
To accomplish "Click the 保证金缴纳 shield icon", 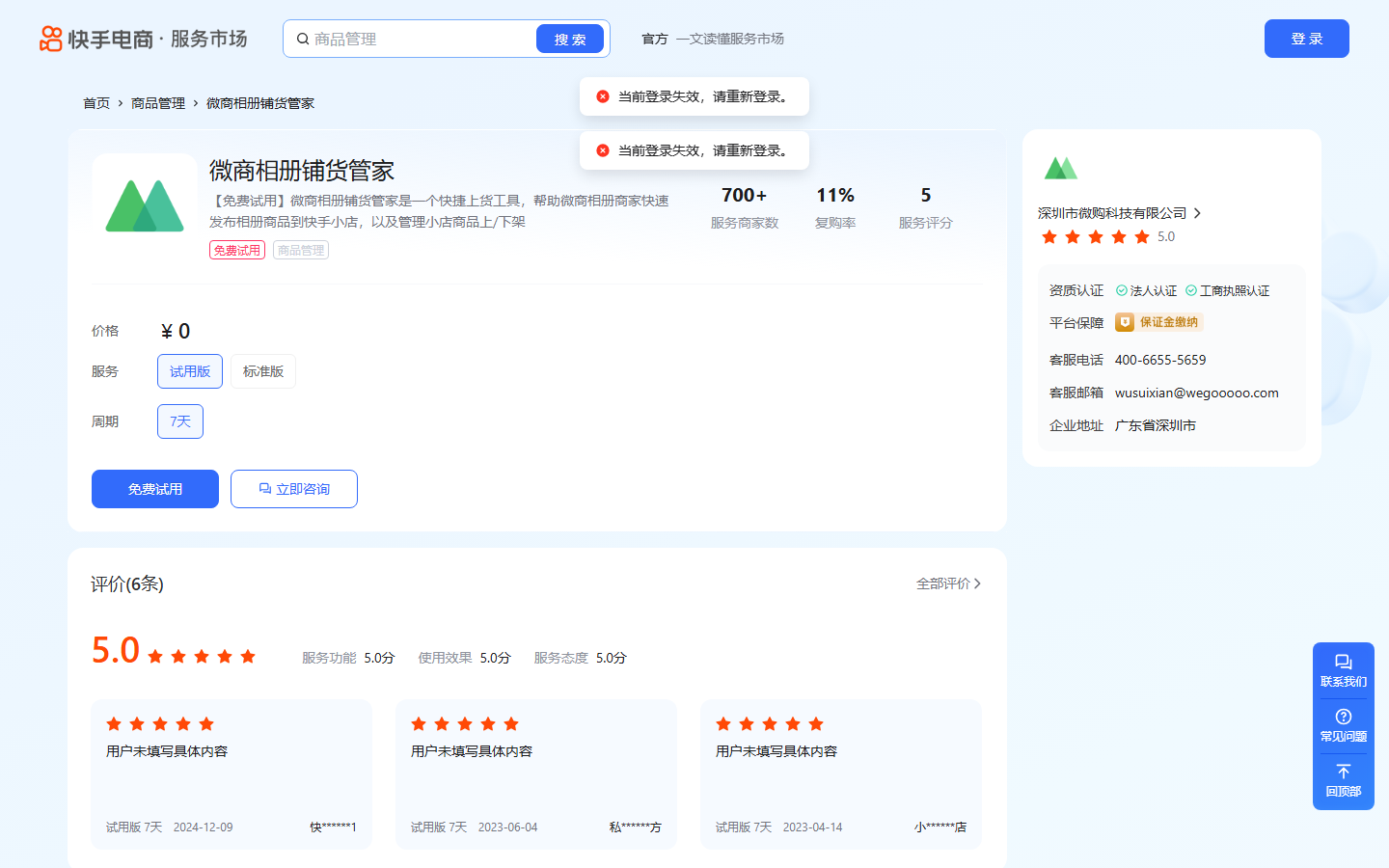I will pyautogui.click(x=1125, y=322).
